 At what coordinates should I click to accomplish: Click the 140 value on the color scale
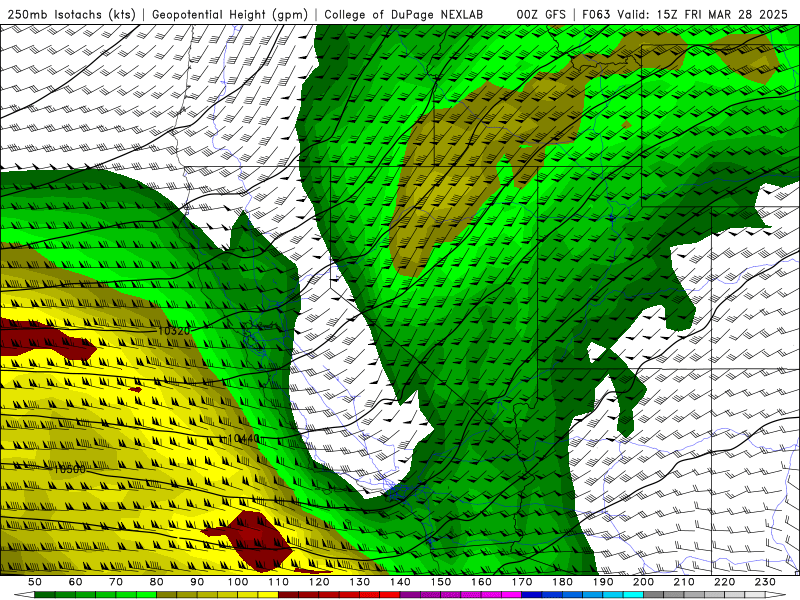[x=400, y=582]
